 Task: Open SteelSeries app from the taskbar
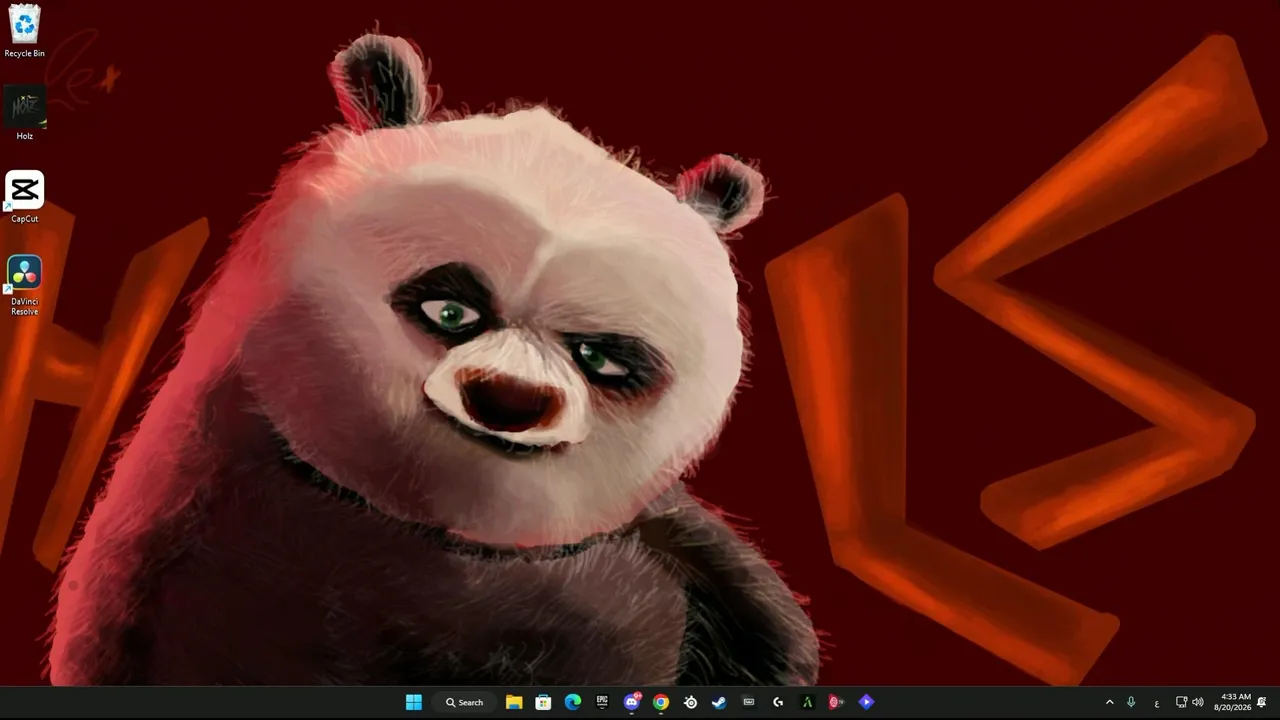pyautogui.click(x=690, y=702)
